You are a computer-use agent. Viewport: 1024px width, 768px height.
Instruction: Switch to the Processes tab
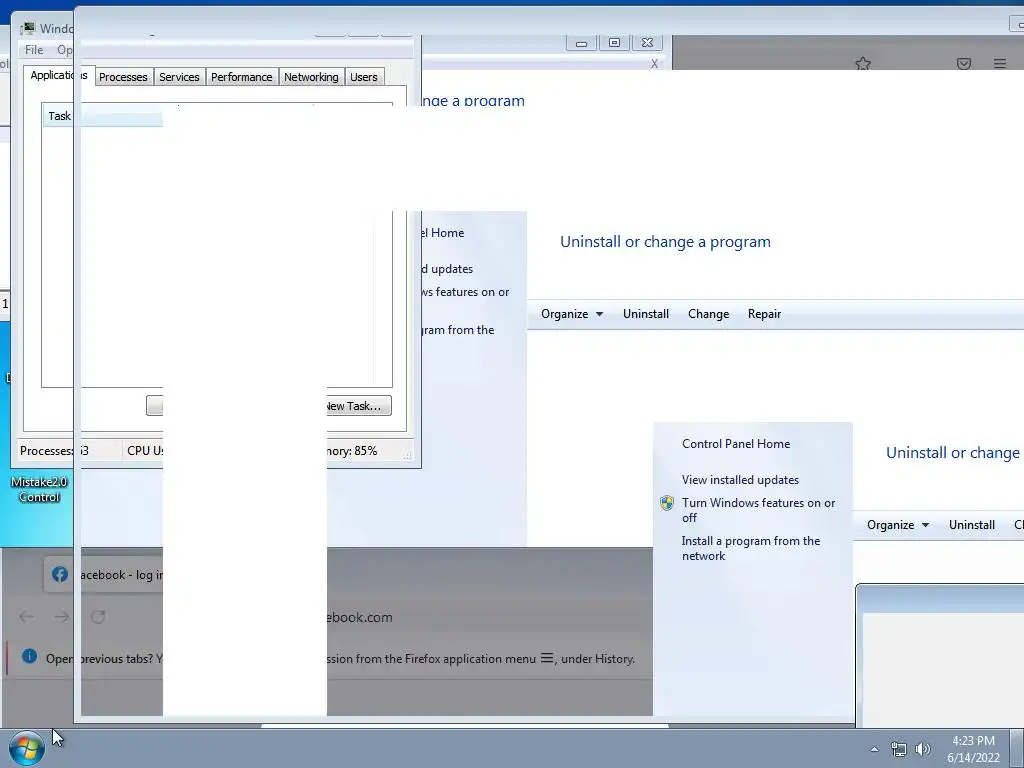pyautogui.click(x=123, y=76)
